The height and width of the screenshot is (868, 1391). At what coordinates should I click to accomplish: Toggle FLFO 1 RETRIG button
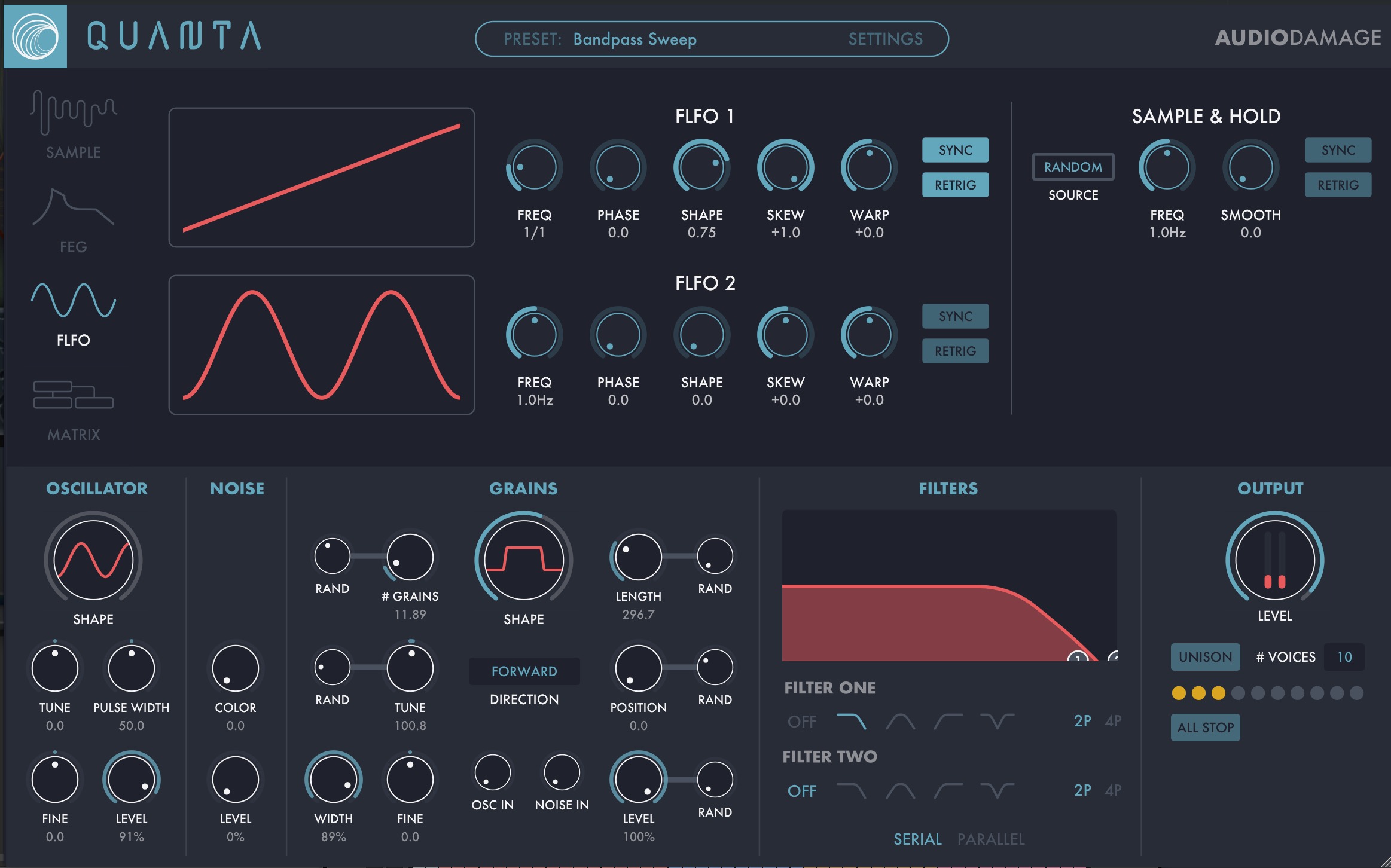coord(955,185)
